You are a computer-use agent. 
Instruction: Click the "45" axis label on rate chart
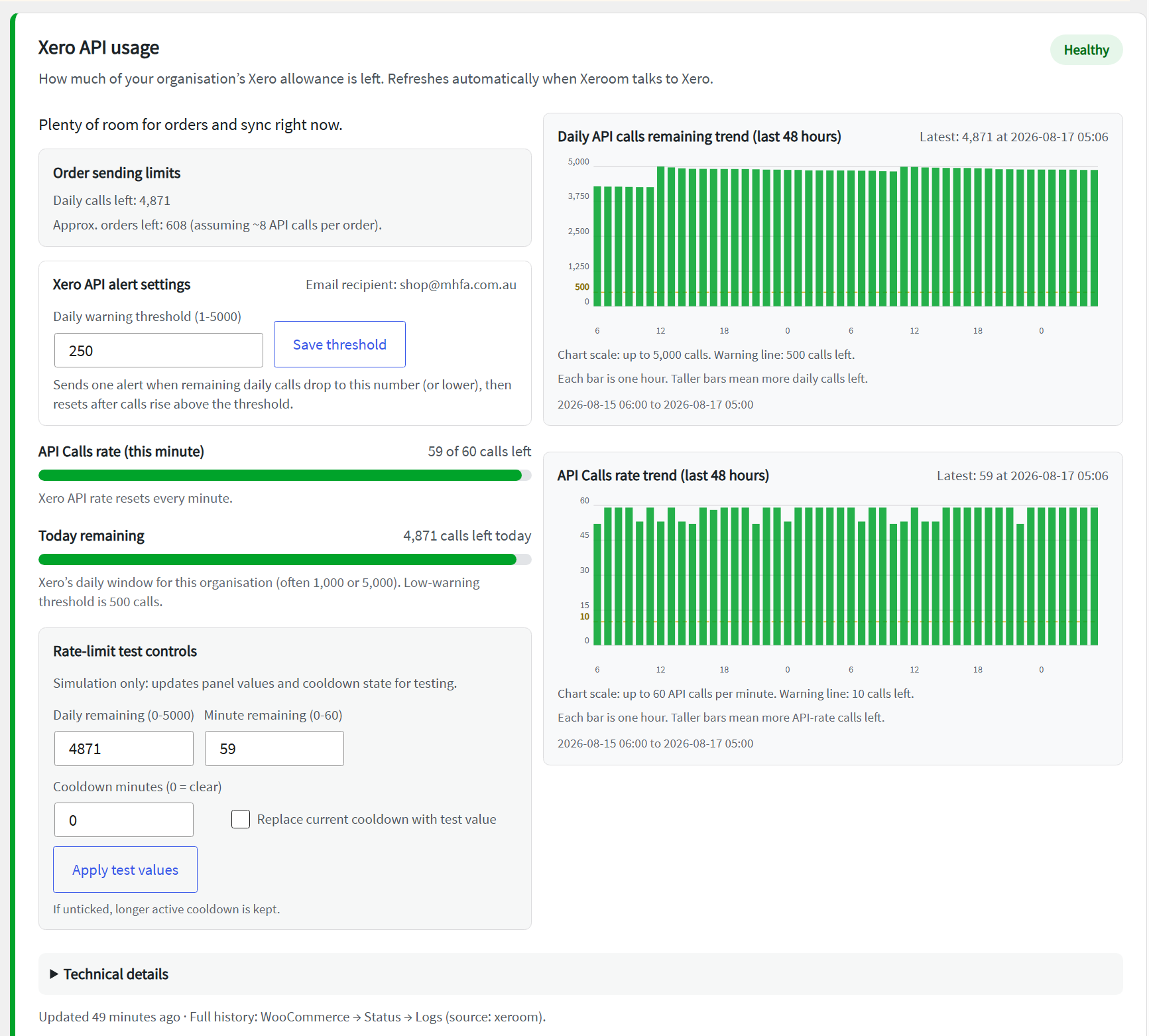click(x=584, y=535)
